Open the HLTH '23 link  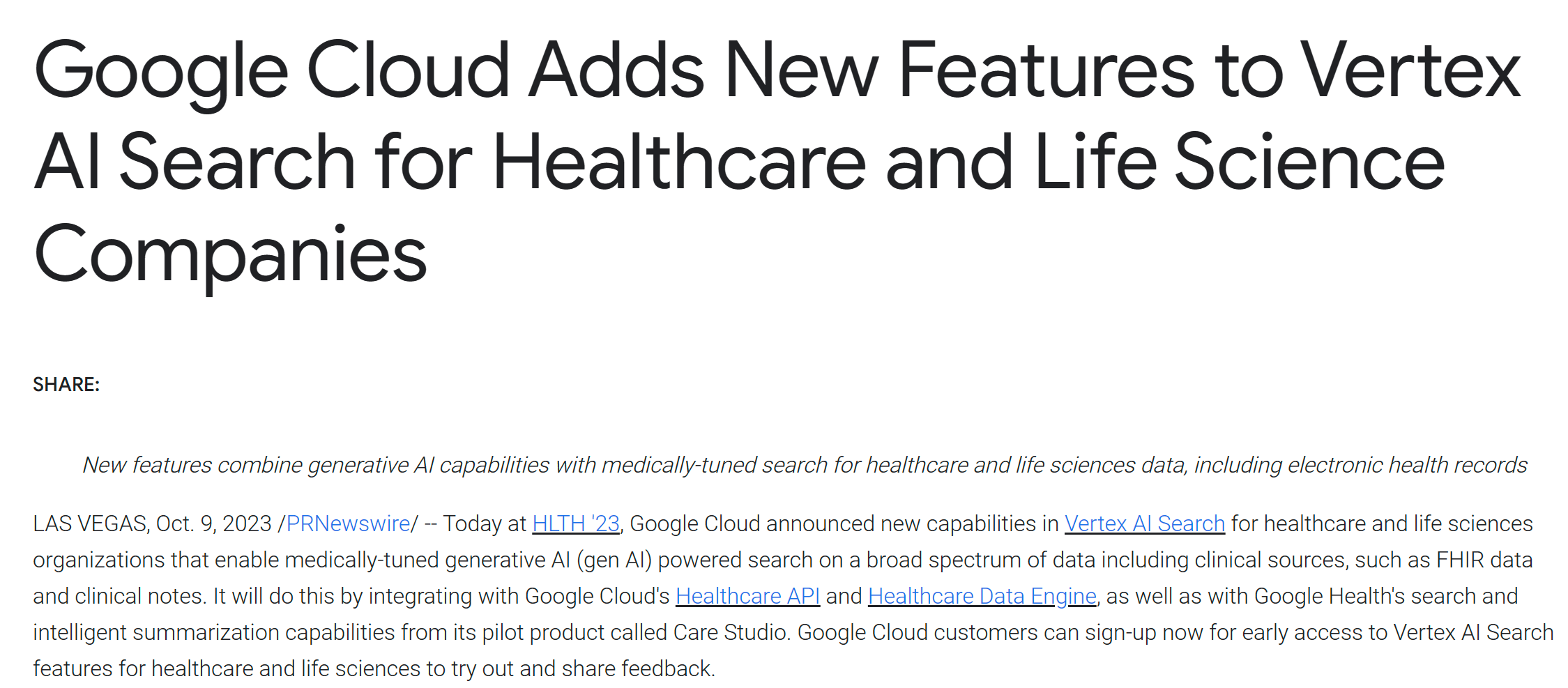pyautogui.click(x=576, y=523)
